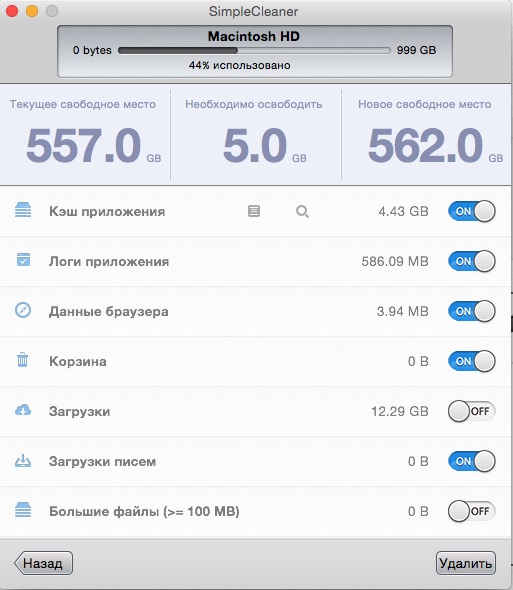Click the 44% использовано text

pos(239,65)
